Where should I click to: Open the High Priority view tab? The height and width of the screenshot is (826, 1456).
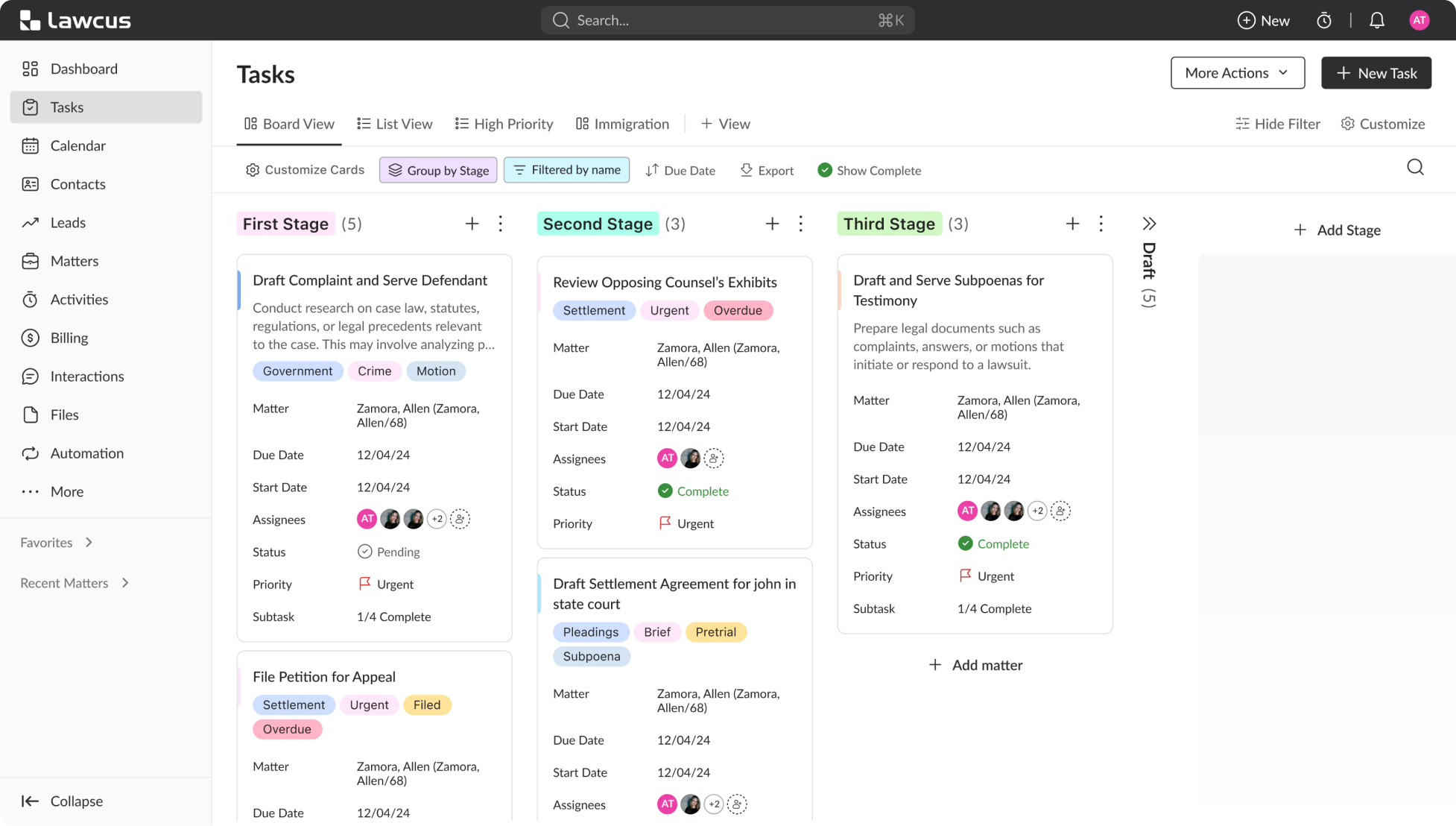[x=504, y=124]
